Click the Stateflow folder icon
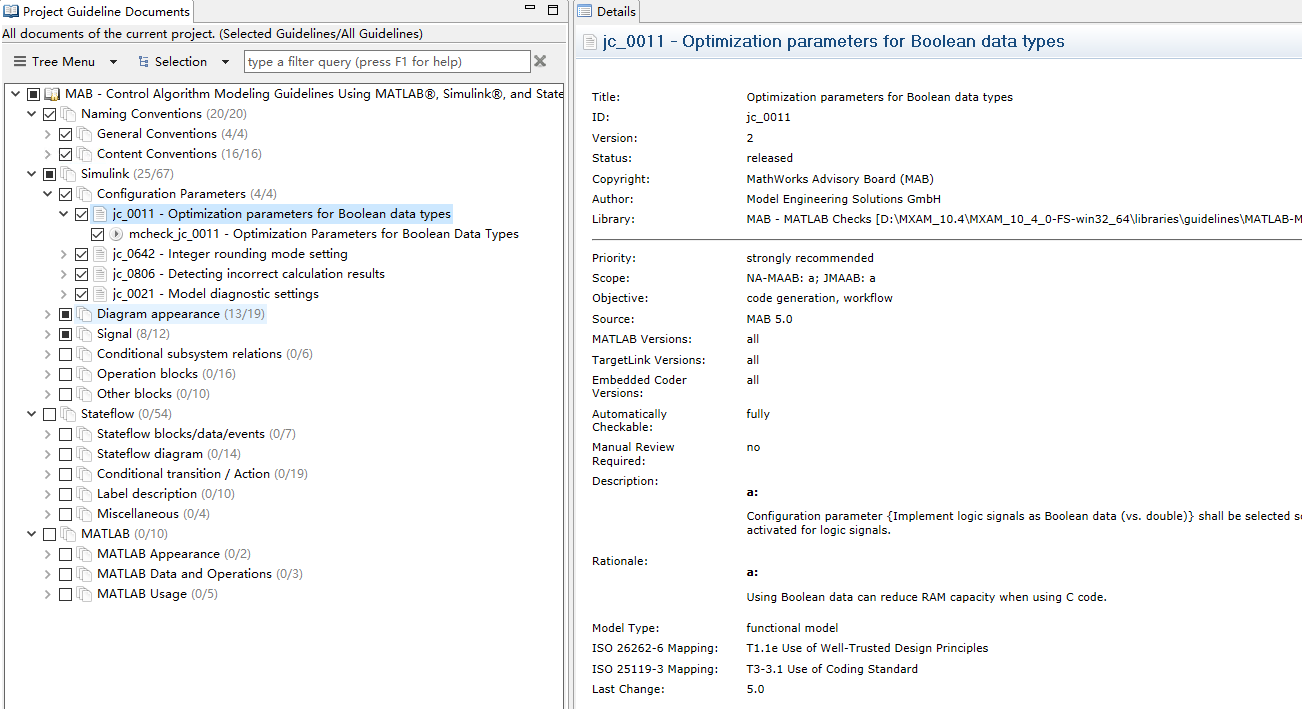This screenshot has height=709, width=1302. click(68, 414)
